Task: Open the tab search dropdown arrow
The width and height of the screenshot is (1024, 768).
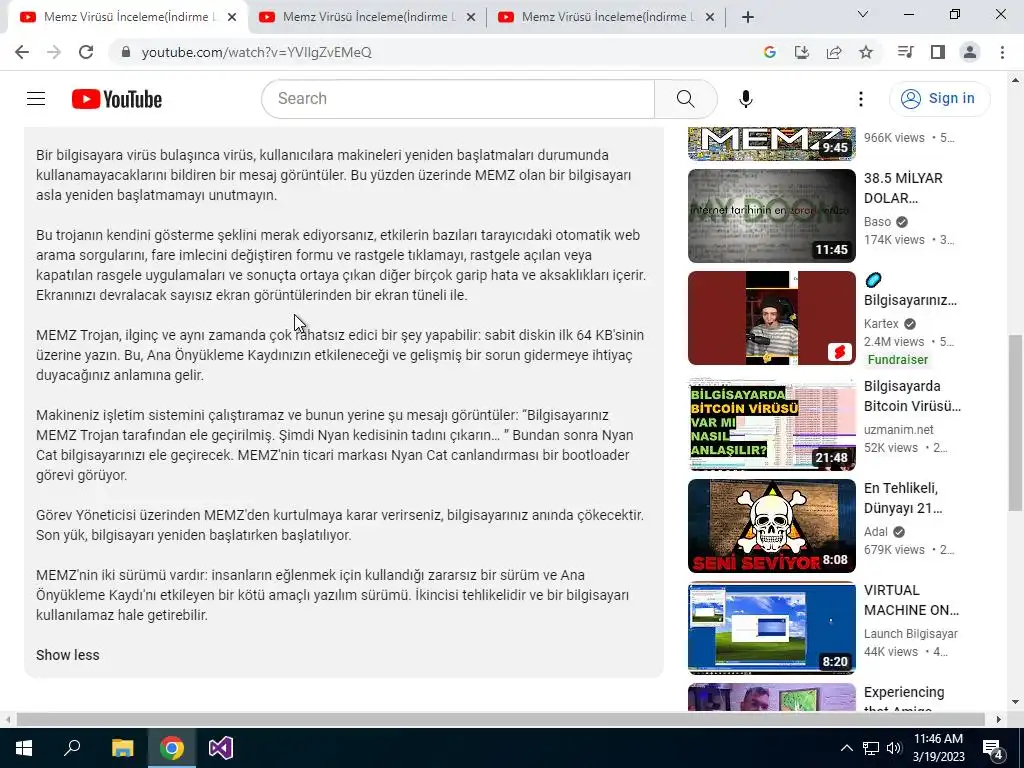Action: click(x=863, y=14)
